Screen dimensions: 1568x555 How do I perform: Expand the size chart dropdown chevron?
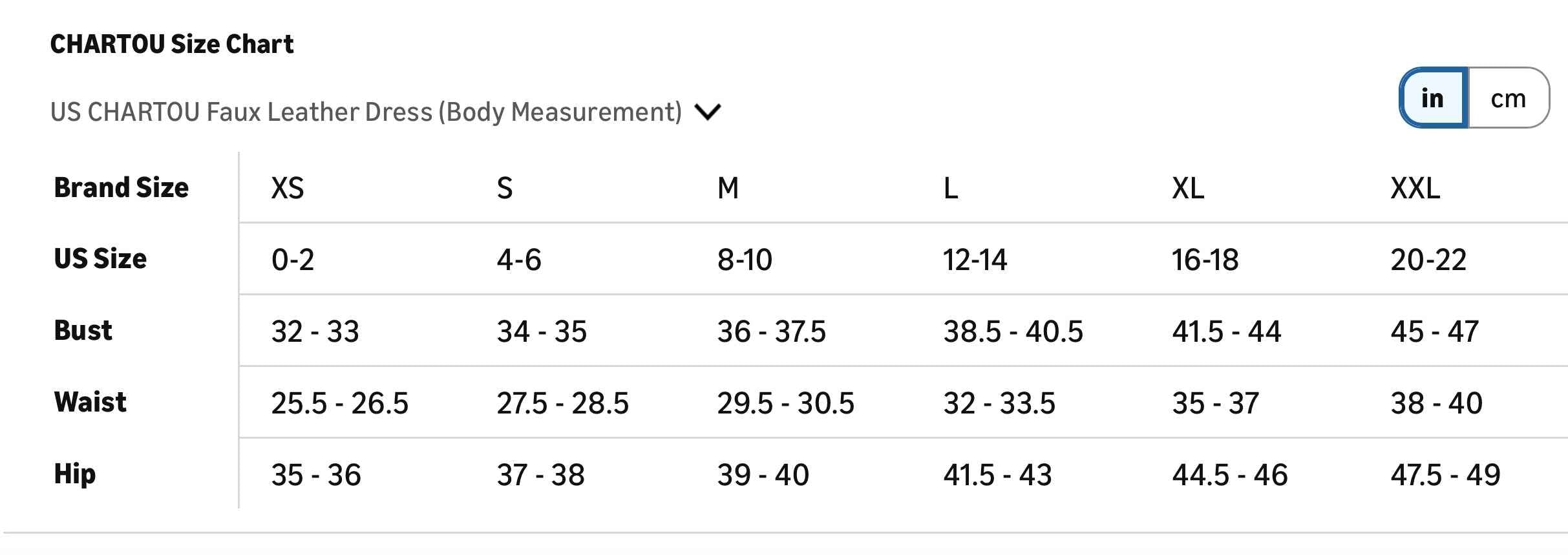[707, 112]
